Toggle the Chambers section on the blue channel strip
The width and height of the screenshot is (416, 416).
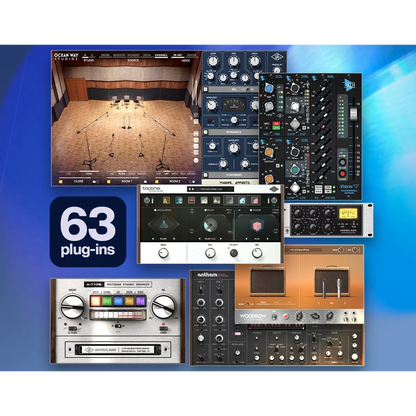click(x=205, y=175)
